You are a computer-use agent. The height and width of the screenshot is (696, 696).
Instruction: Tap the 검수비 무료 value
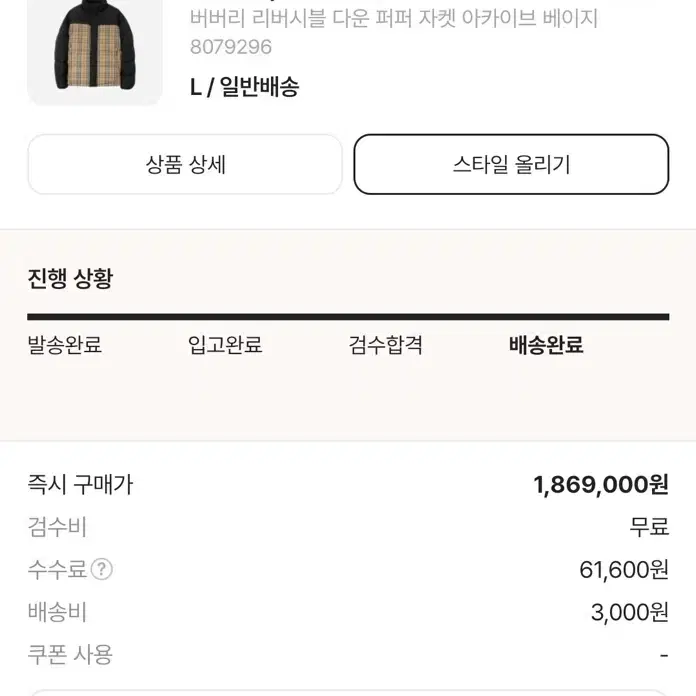point(649,527)
